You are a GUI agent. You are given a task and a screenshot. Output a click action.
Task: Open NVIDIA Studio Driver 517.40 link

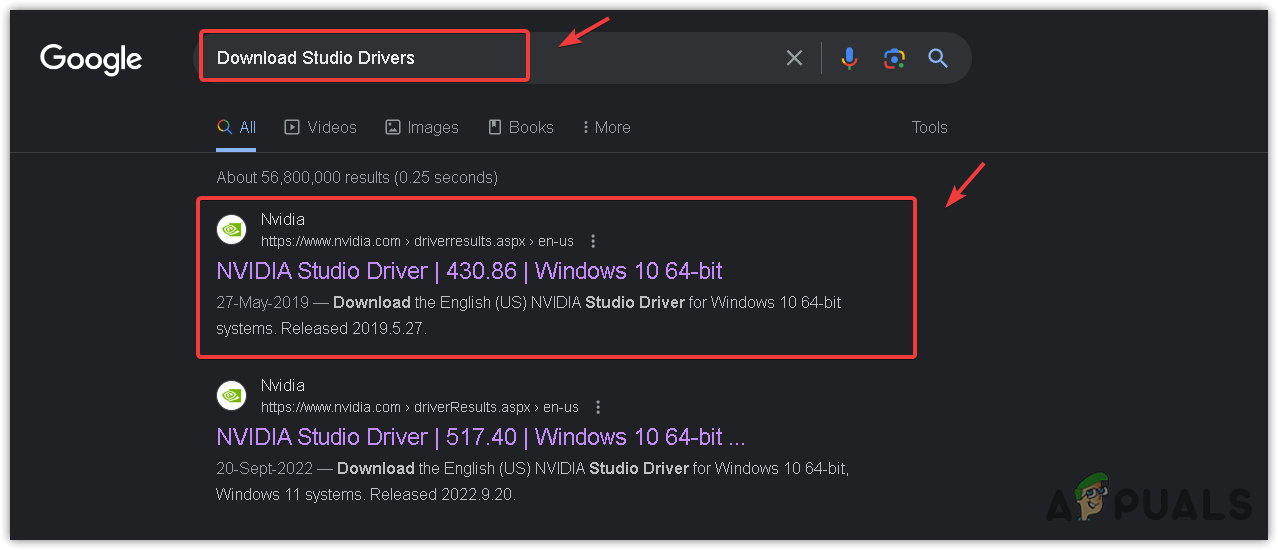click(x=481, y=437)
